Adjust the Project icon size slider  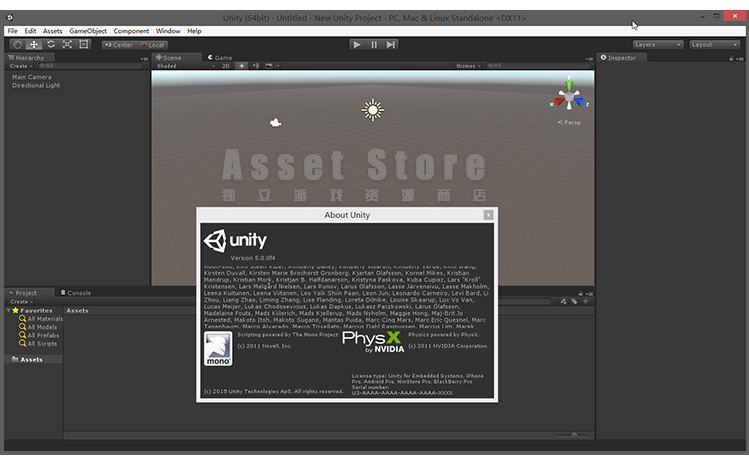click(572, 435)
